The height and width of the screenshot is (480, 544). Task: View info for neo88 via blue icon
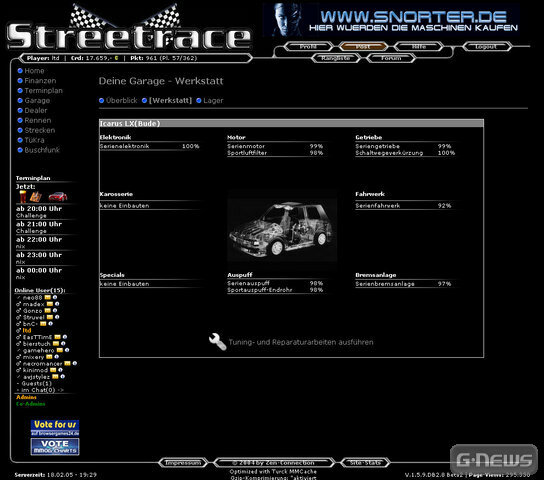pyautogui.click(x=55, y=297)
